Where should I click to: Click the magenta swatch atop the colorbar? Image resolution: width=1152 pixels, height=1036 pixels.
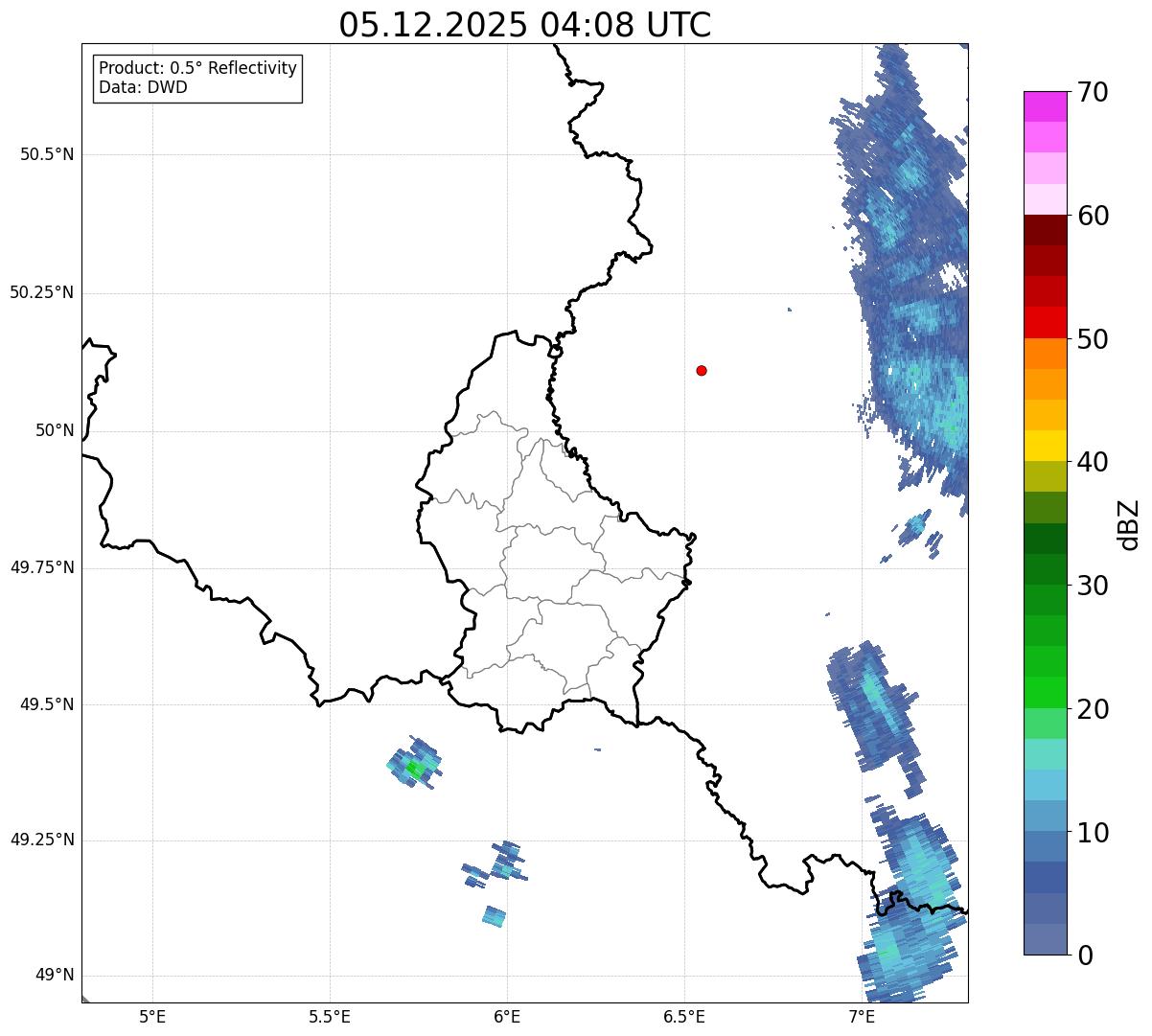click(x=1046, y=106)
